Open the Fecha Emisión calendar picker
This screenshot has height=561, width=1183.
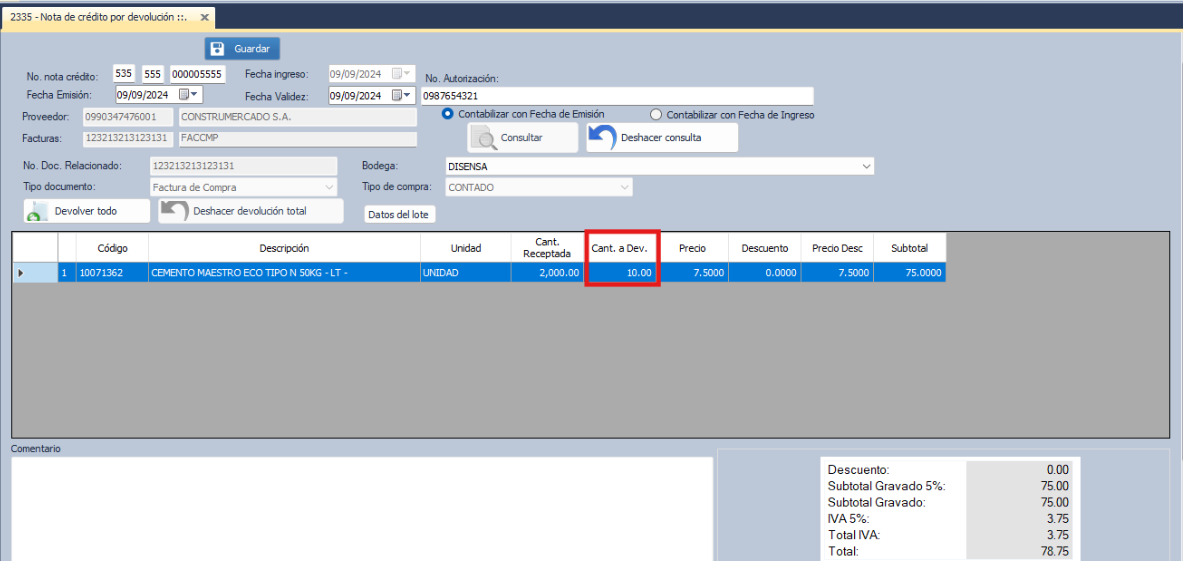coord(189,95)
